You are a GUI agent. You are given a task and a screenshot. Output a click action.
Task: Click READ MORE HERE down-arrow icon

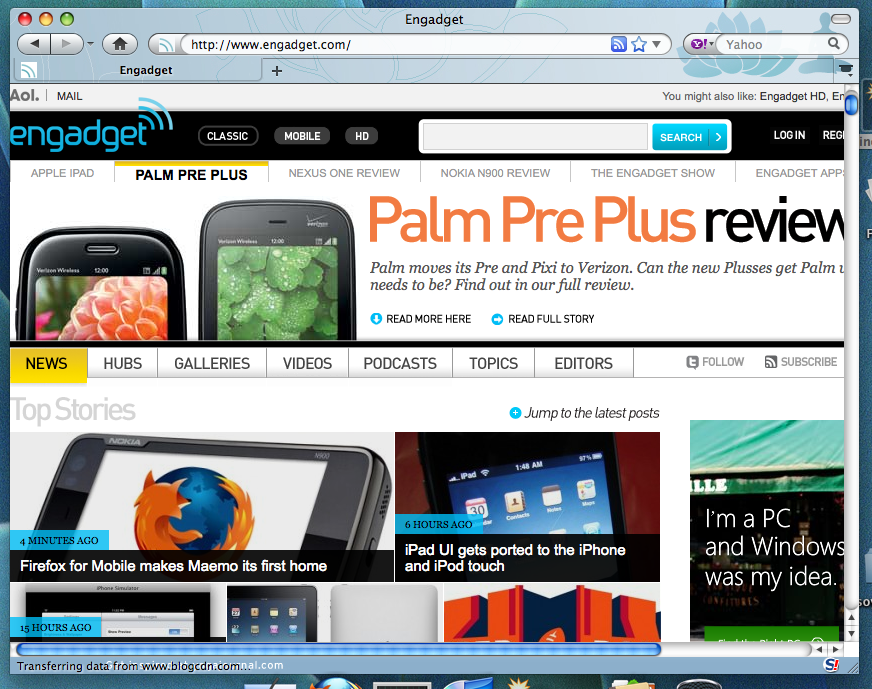[376, 319]
